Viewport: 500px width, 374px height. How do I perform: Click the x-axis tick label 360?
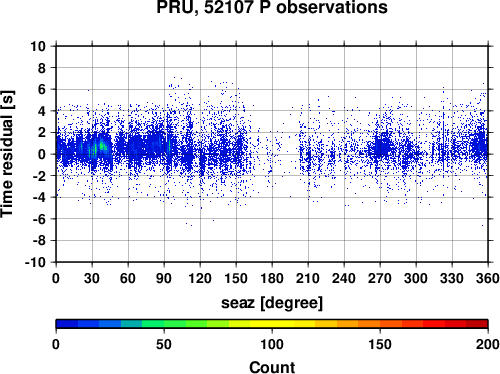(x=487, y=278)
